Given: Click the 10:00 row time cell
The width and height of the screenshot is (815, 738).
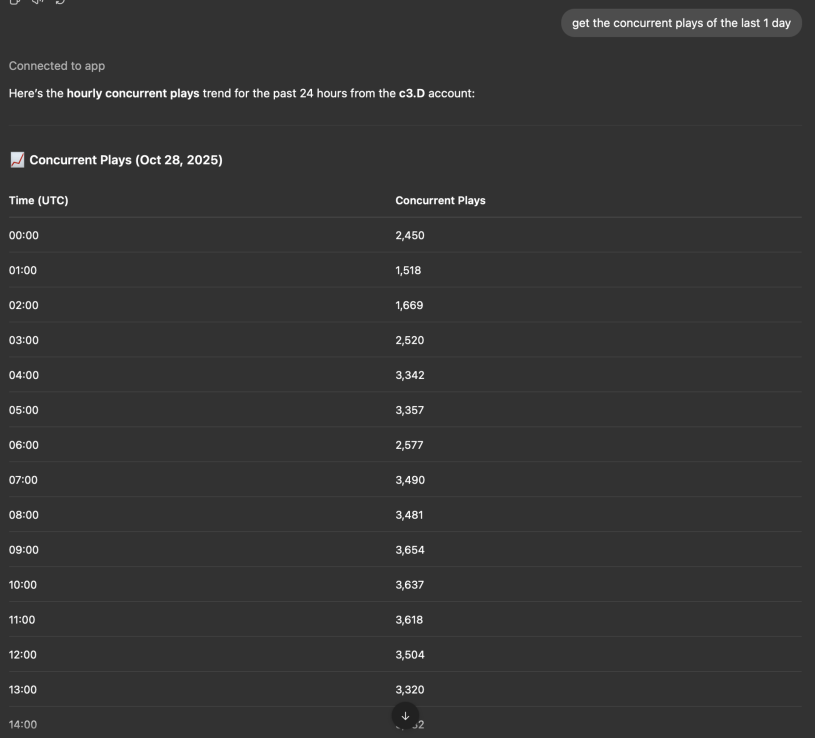Looking at the screenshot, I should click(x=23, y=585).
